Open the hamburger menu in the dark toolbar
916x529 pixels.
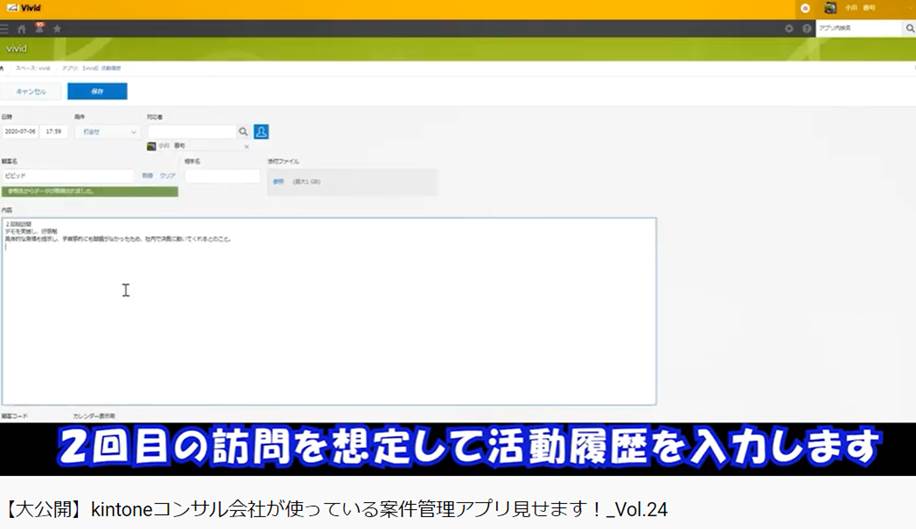click(x=4, y=29)
